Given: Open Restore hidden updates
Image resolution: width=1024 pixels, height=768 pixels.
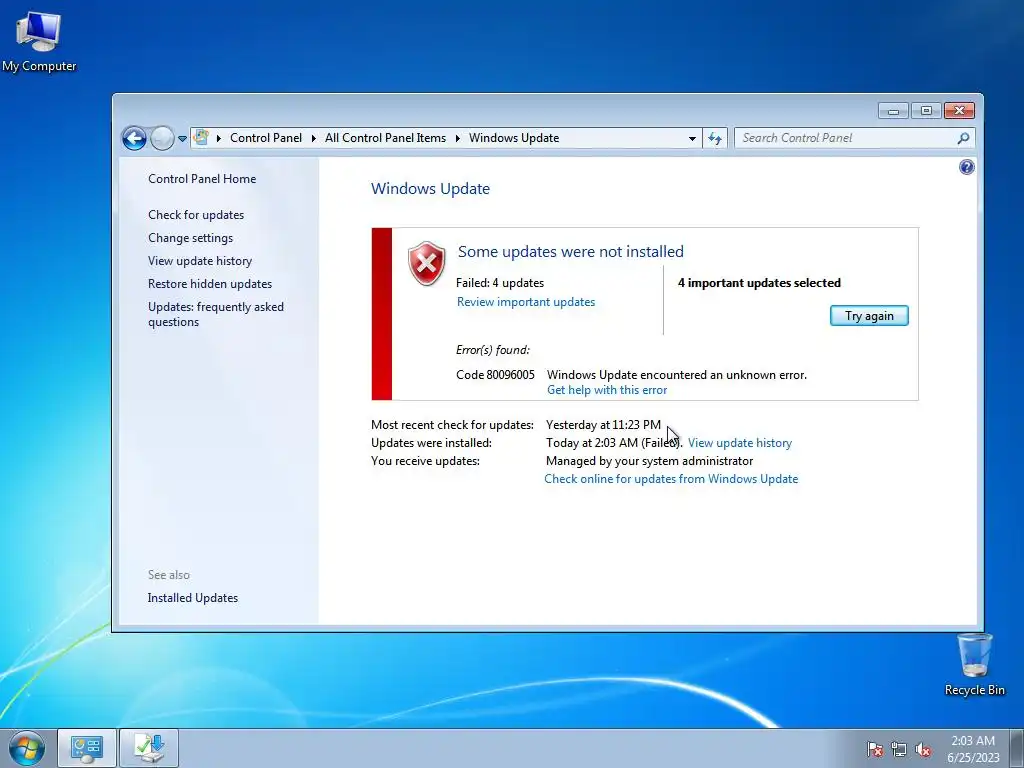Looking at the screenshot, I should tap(210, 283).
